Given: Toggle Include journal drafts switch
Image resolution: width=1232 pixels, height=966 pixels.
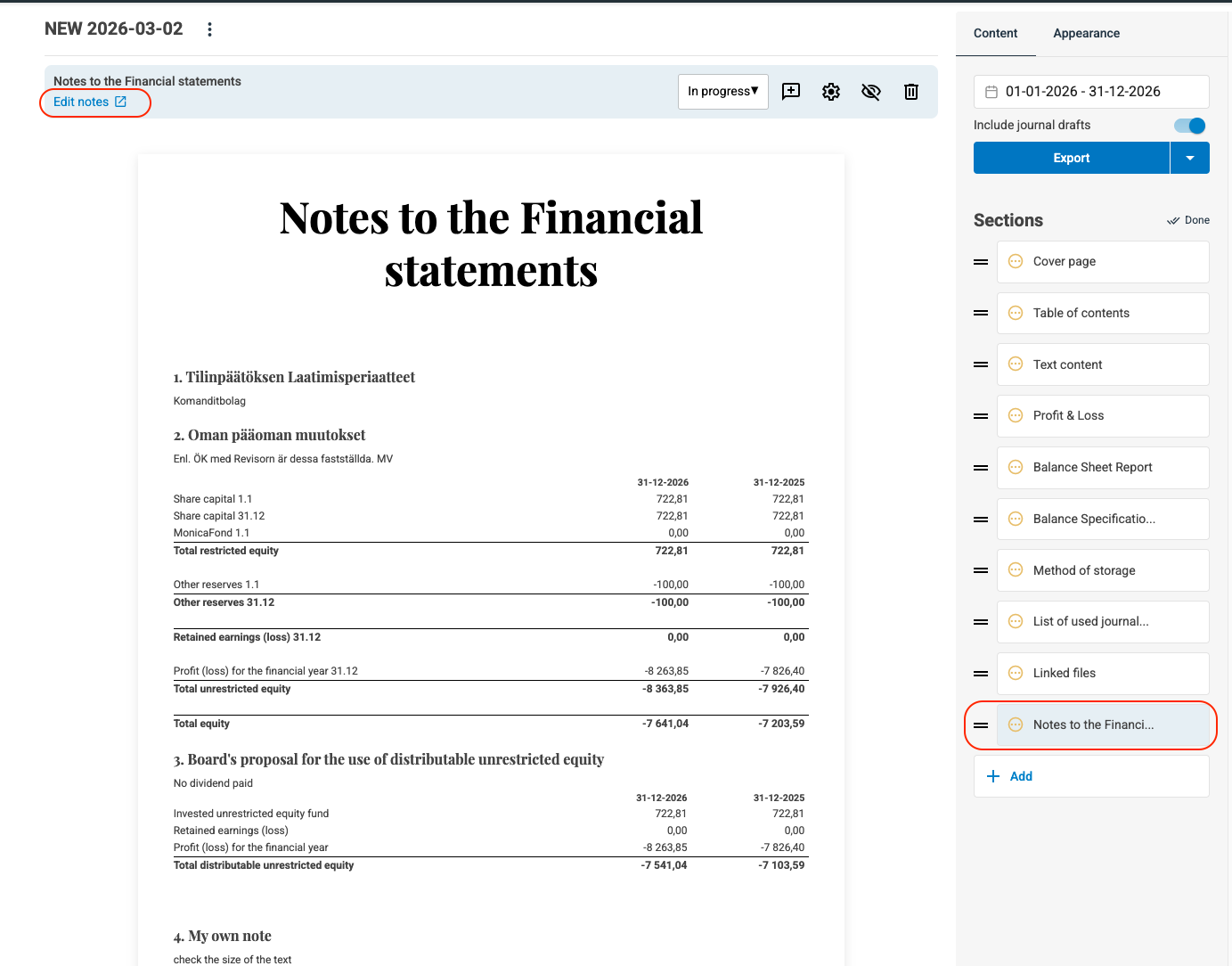Looking at the screenshot, I should (x=1189, y=126).
